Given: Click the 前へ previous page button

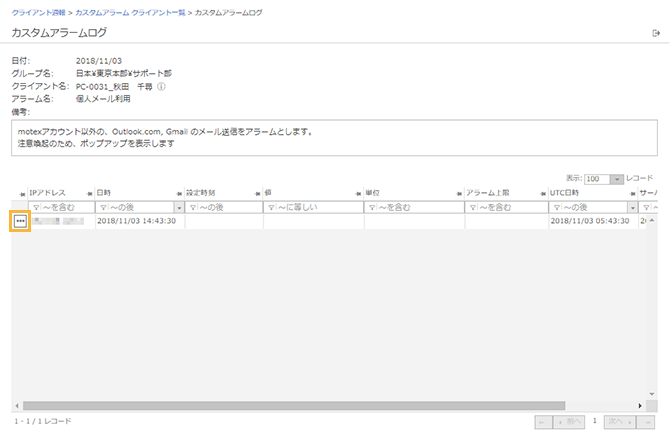Looking at the screenshot, I should pyautogui.click(x=572, y=422).
